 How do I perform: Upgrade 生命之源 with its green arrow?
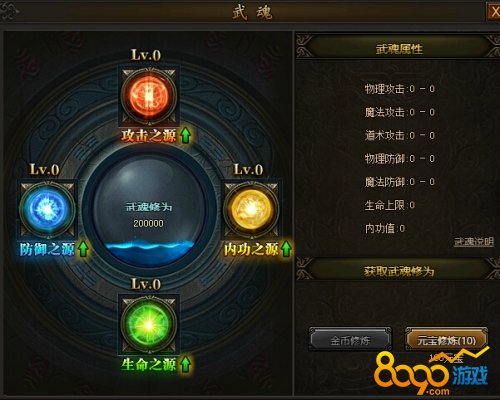pyautogui.click(x=186, y=364)
